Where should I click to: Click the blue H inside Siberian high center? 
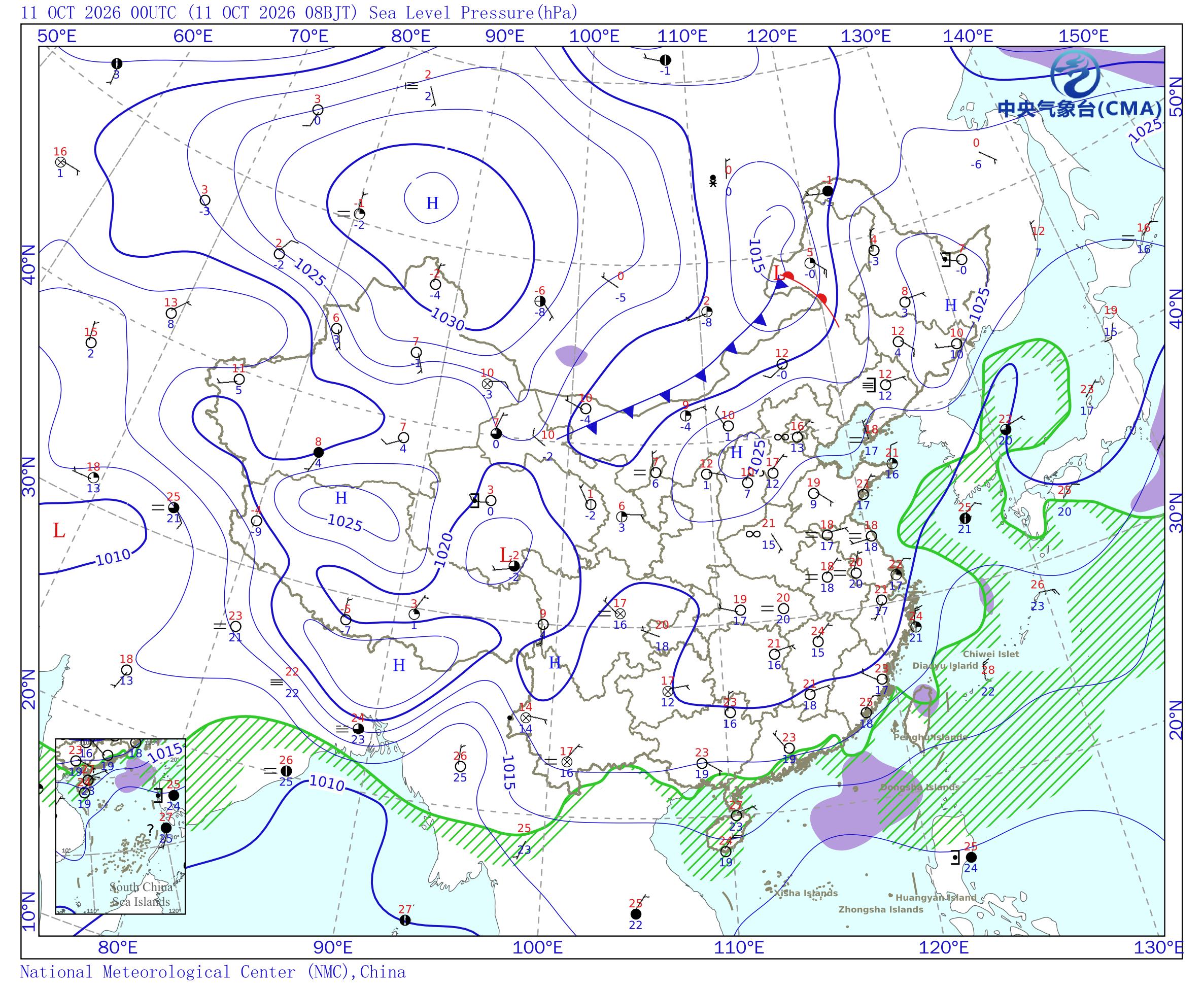pos(432,203)
